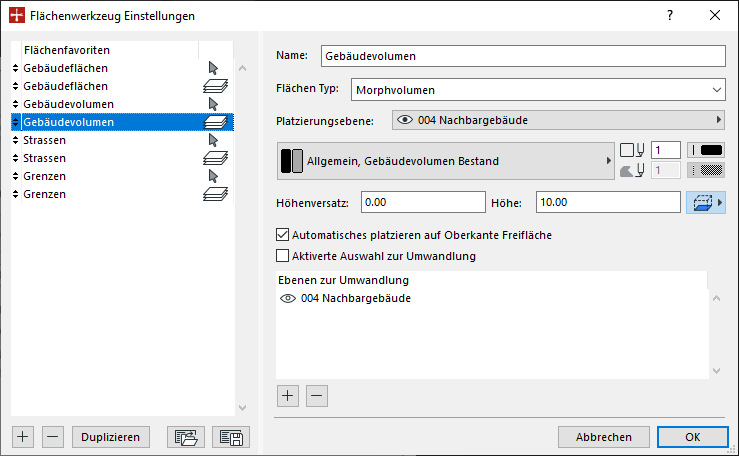Click the Höhenversatz input field

pyautogui.click(x=423, y=202)
